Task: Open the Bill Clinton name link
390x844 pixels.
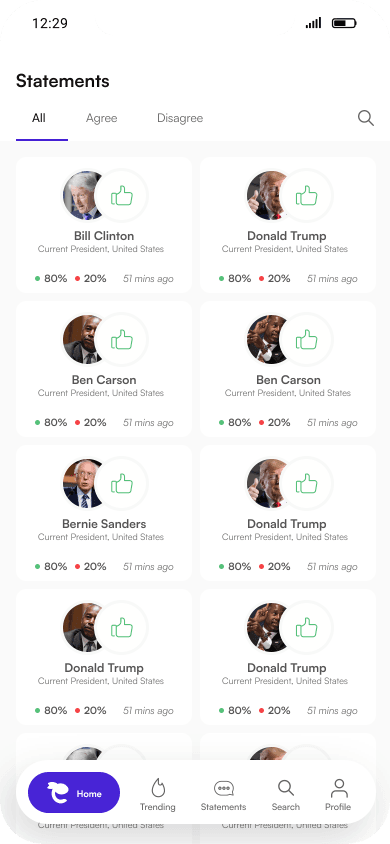Action: (104, 236)
